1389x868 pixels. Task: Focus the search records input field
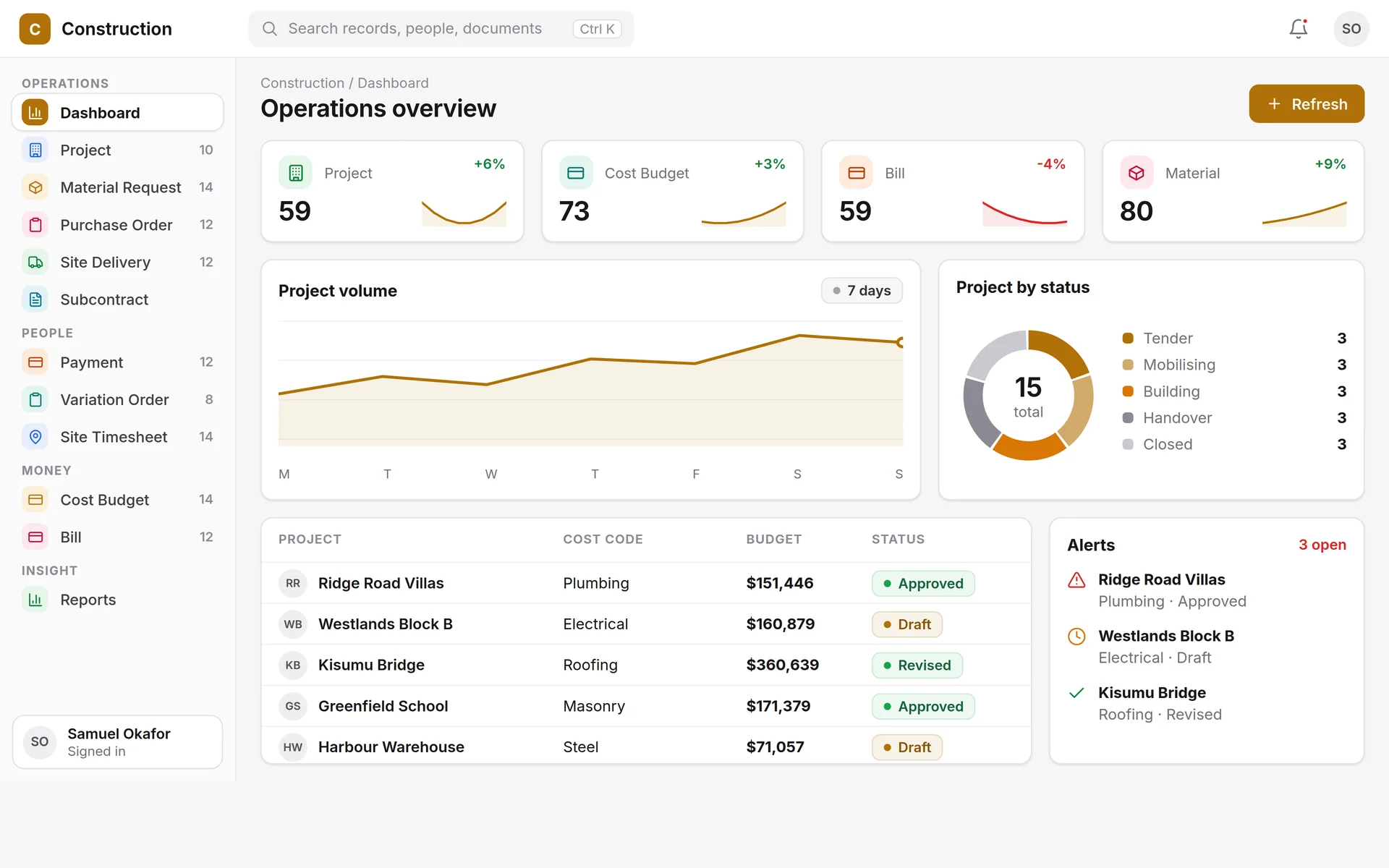[441, 29]
